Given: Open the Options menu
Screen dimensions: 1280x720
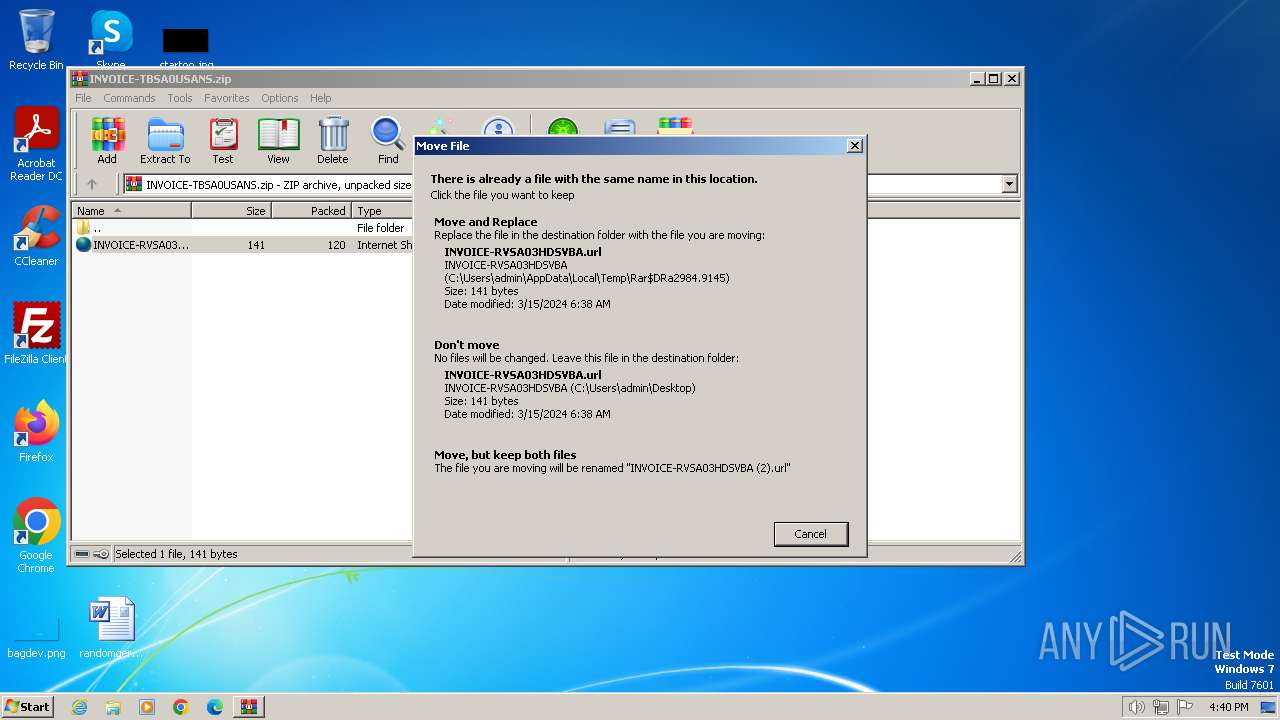Looking at the screenshot, I should (280, 98).
